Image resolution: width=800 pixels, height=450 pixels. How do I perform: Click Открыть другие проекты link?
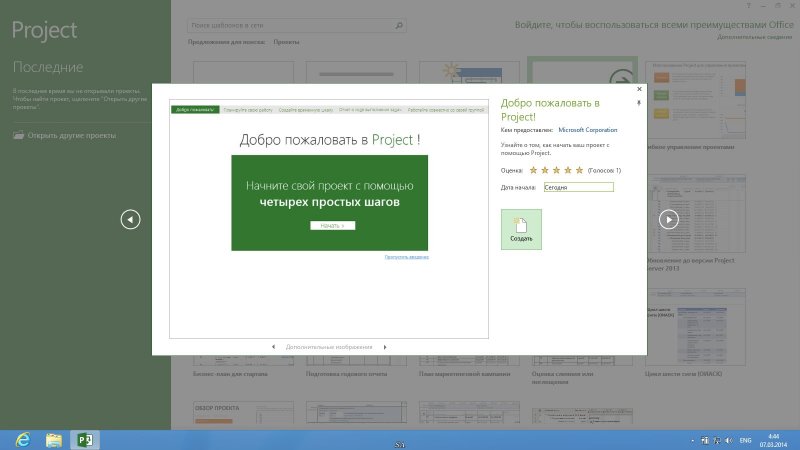pyautogui.click(x=71, y=136)
